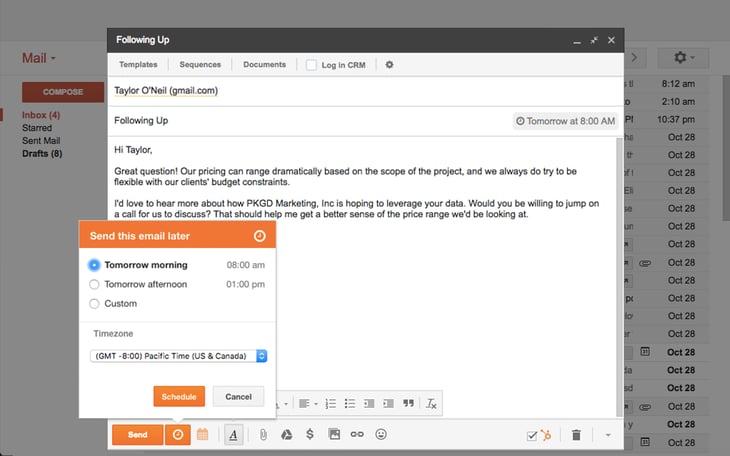The height and width of the screenshot is (456, 730).
Task: Select the Tomorrow afternoon radio option
Action: [94, 285]
